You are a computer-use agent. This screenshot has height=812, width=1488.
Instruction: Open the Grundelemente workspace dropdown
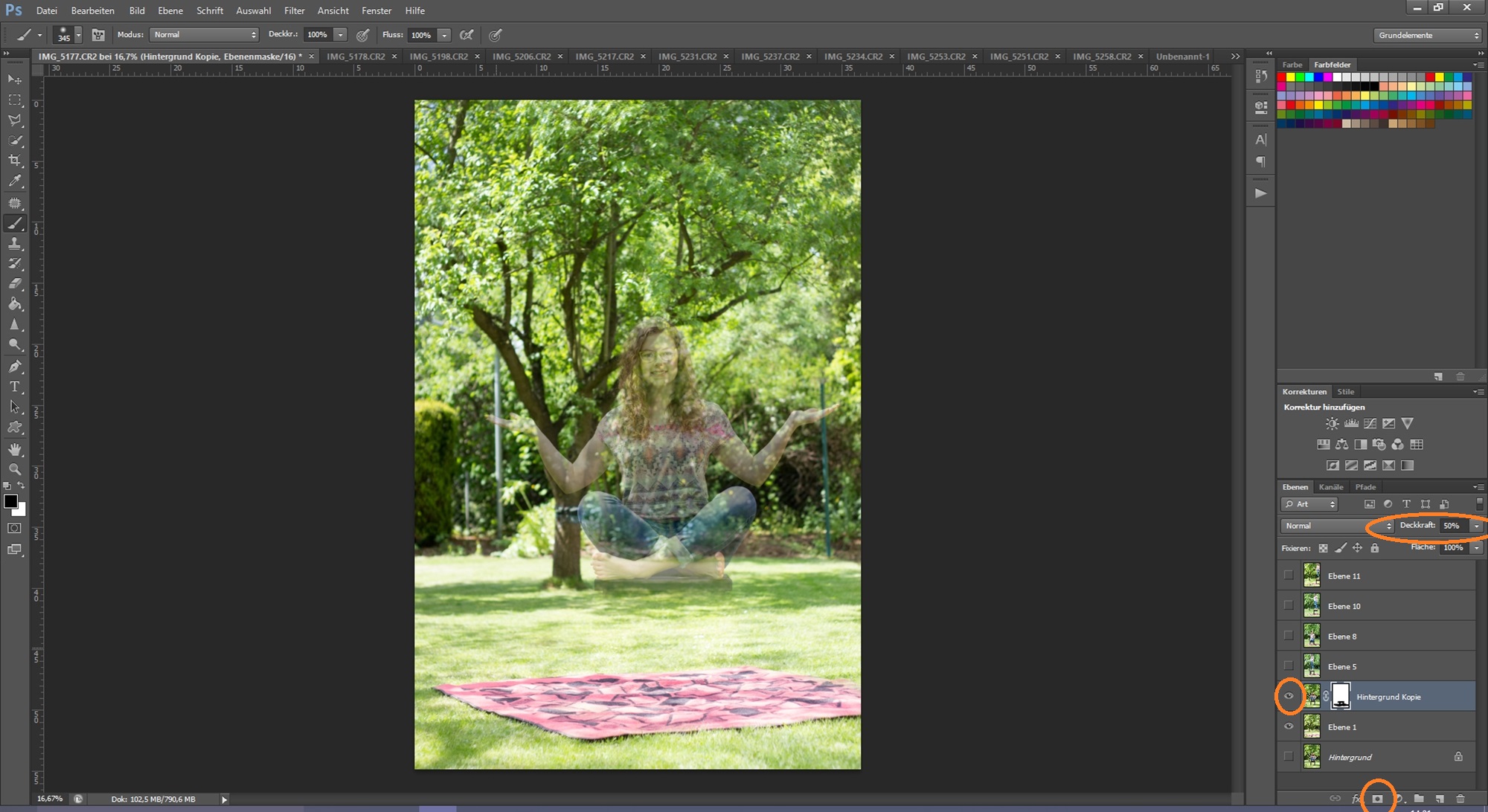tap(1428, 35)
